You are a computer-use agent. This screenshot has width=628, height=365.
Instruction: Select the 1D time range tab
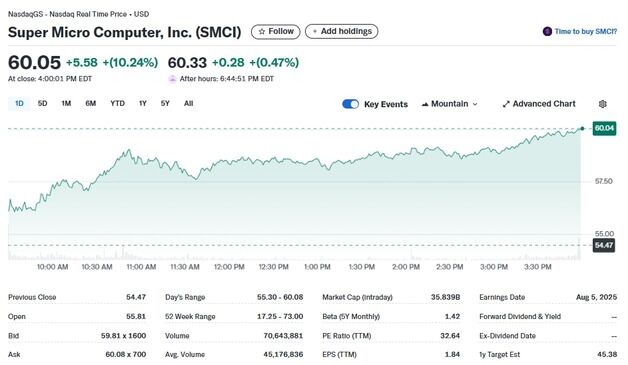click(19, 103)
